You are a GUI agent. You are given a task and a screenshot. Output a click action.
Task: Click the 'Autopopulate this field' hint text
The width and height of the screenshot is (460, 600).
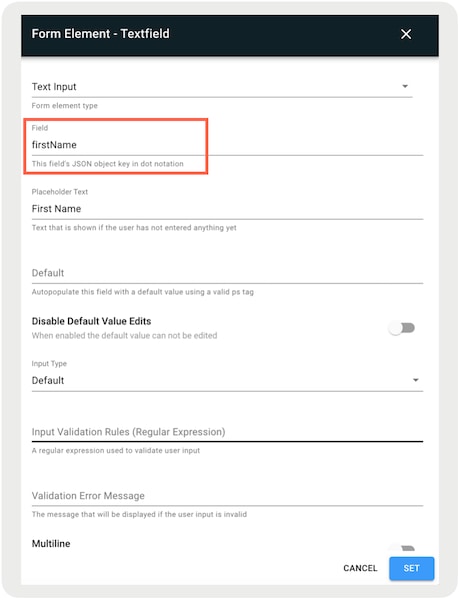tap(143, 292)
